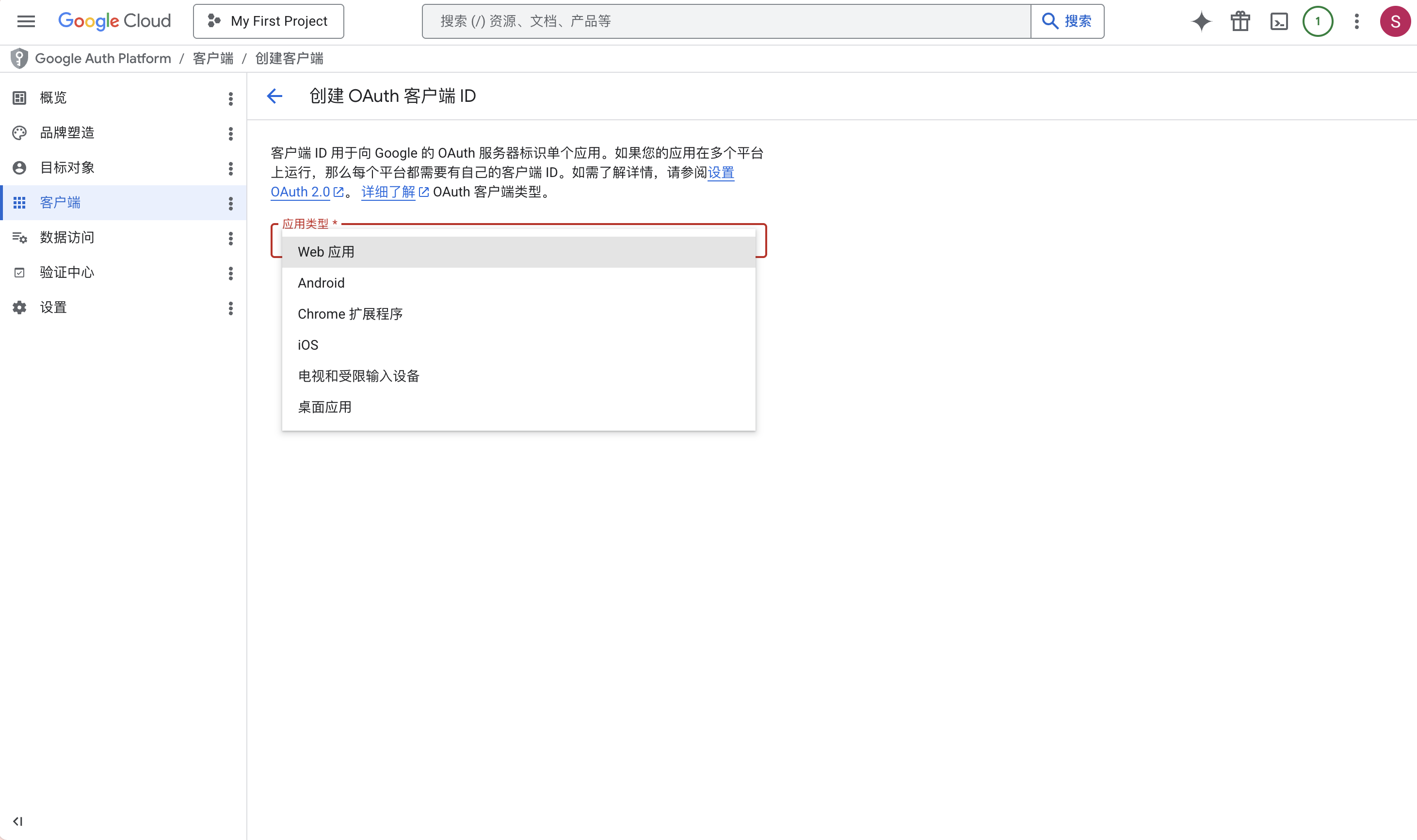Open the account avatar S

click(x=1395, y=21)
